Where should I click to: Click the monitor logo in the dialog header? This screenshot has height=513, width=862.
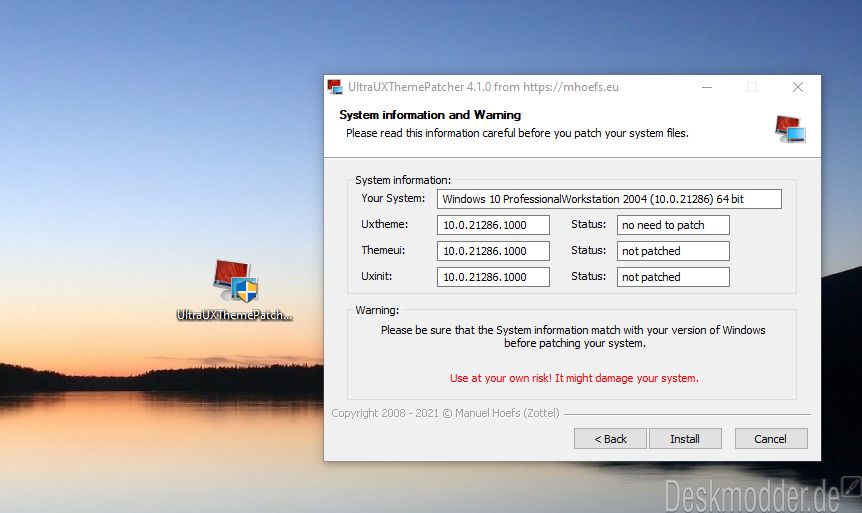click(x=790, y=129)
